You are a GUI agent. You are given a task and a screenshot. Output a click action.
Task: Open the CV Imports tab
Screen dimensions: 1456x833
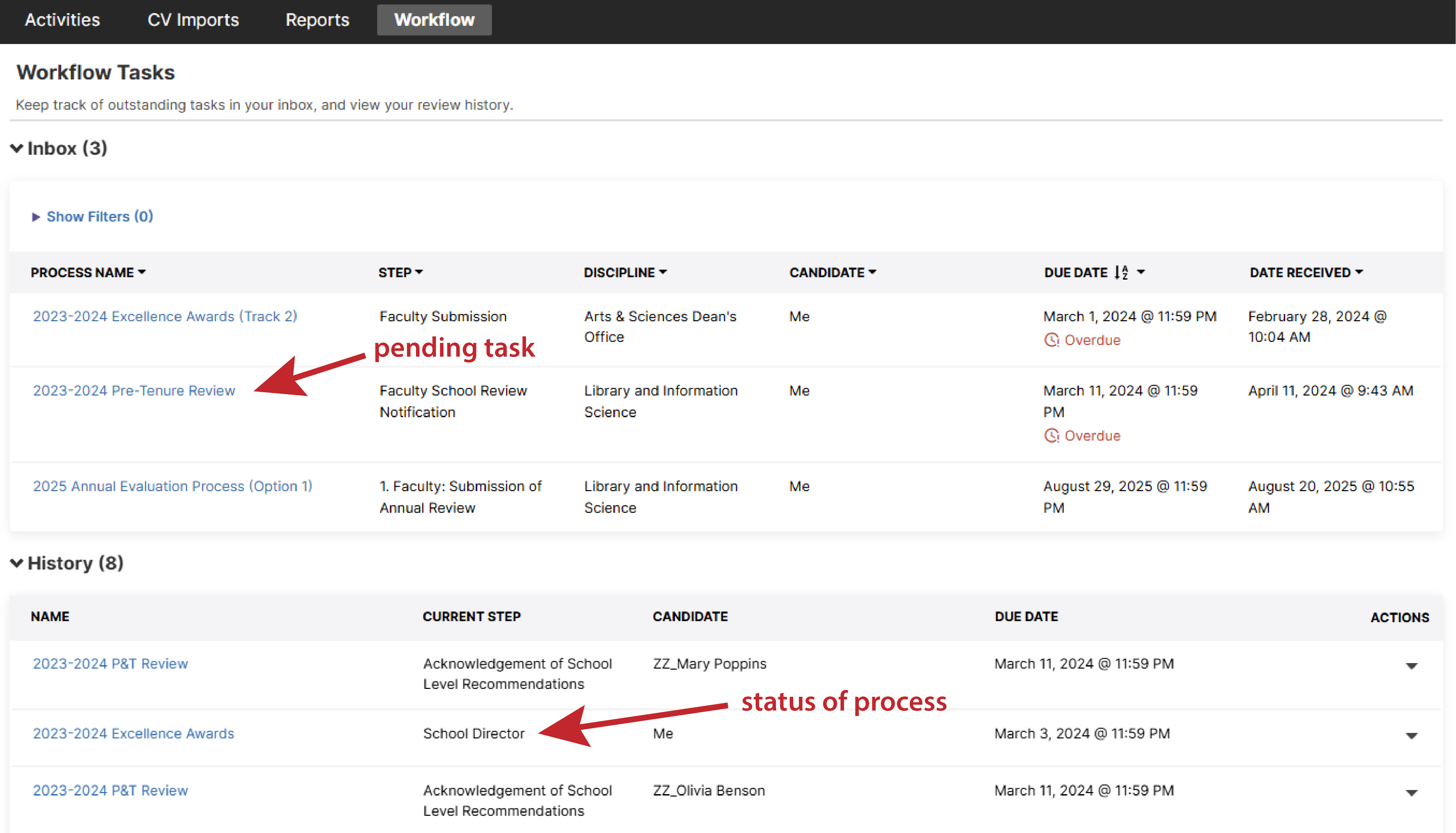pyautogui.click(x=193, y=20)
